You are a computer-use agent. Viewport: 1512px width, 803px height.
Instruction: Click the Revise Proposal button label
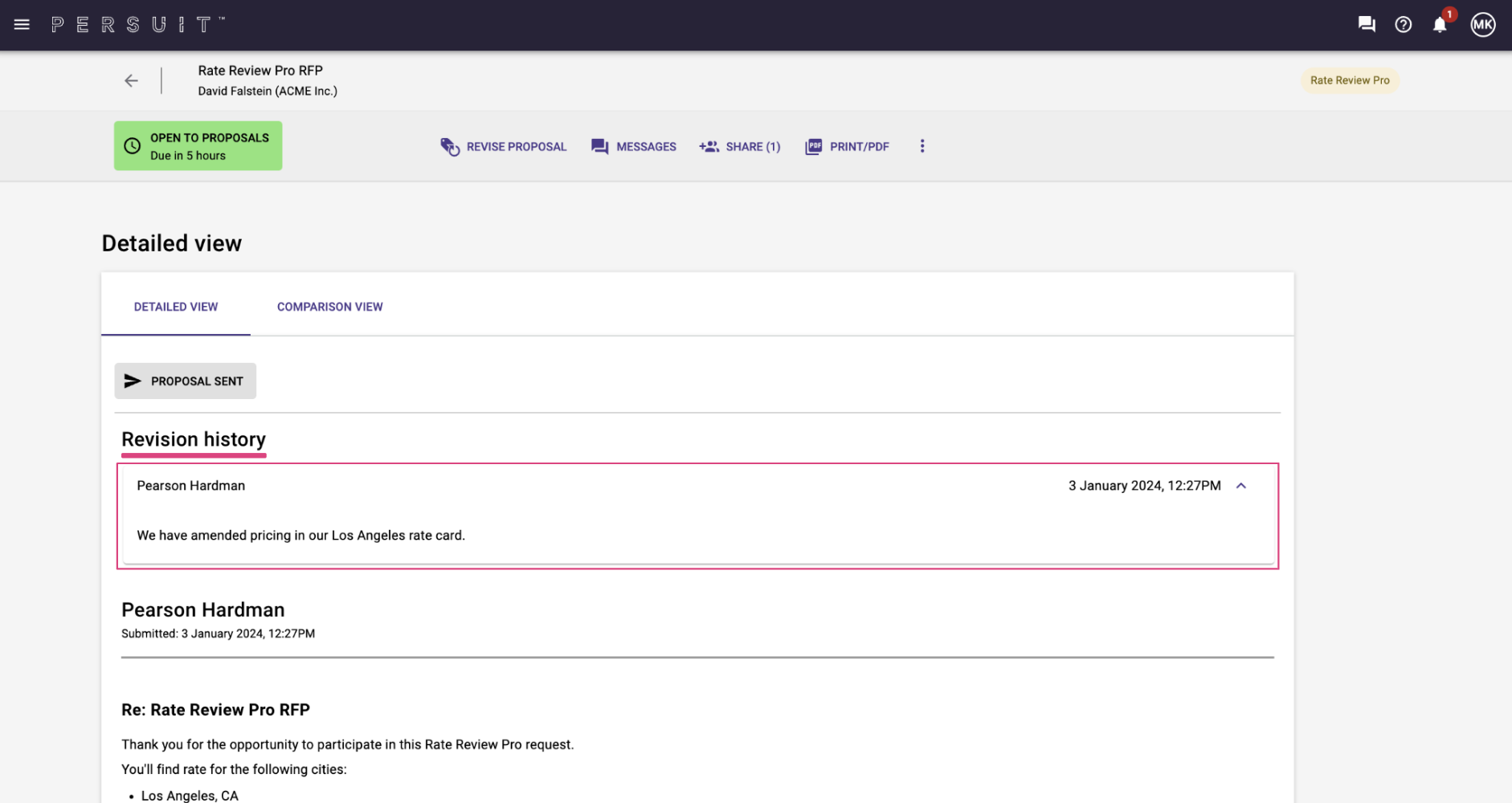pos(517,146)
